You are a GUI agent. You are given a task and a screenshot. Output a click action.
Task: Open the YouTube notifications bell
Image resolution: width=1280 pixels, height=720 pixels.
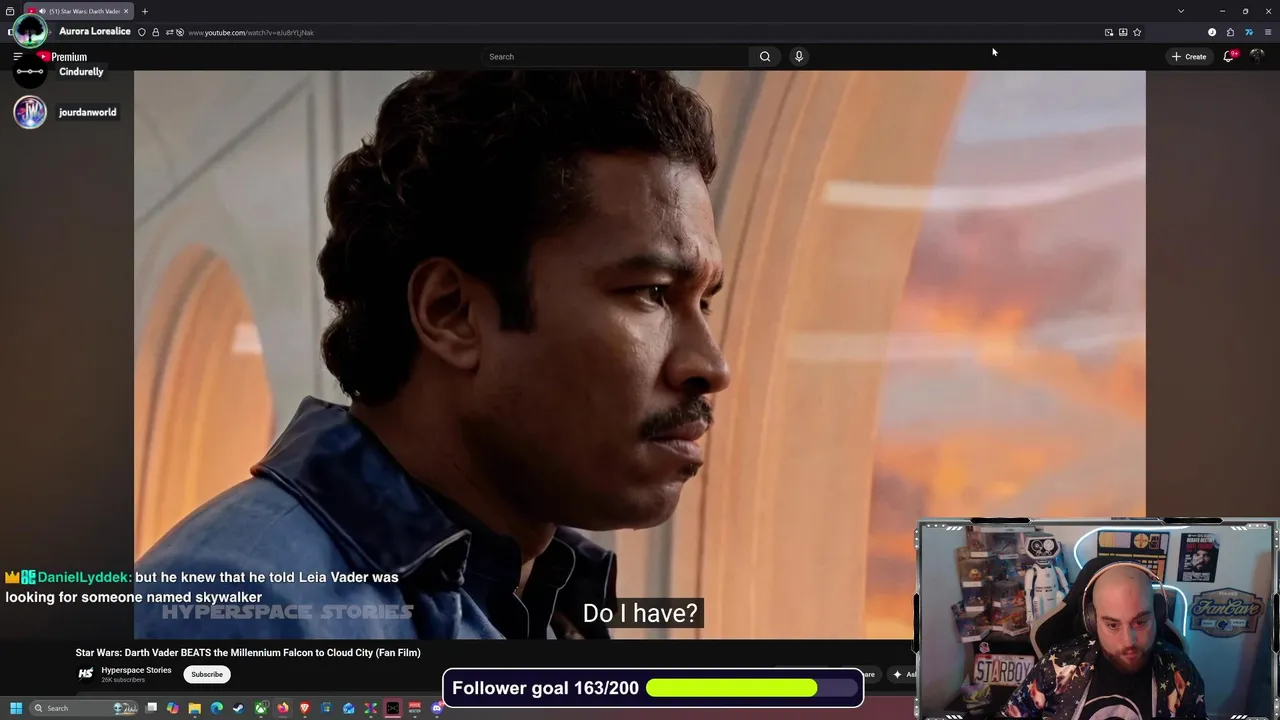coord(1229,57)
